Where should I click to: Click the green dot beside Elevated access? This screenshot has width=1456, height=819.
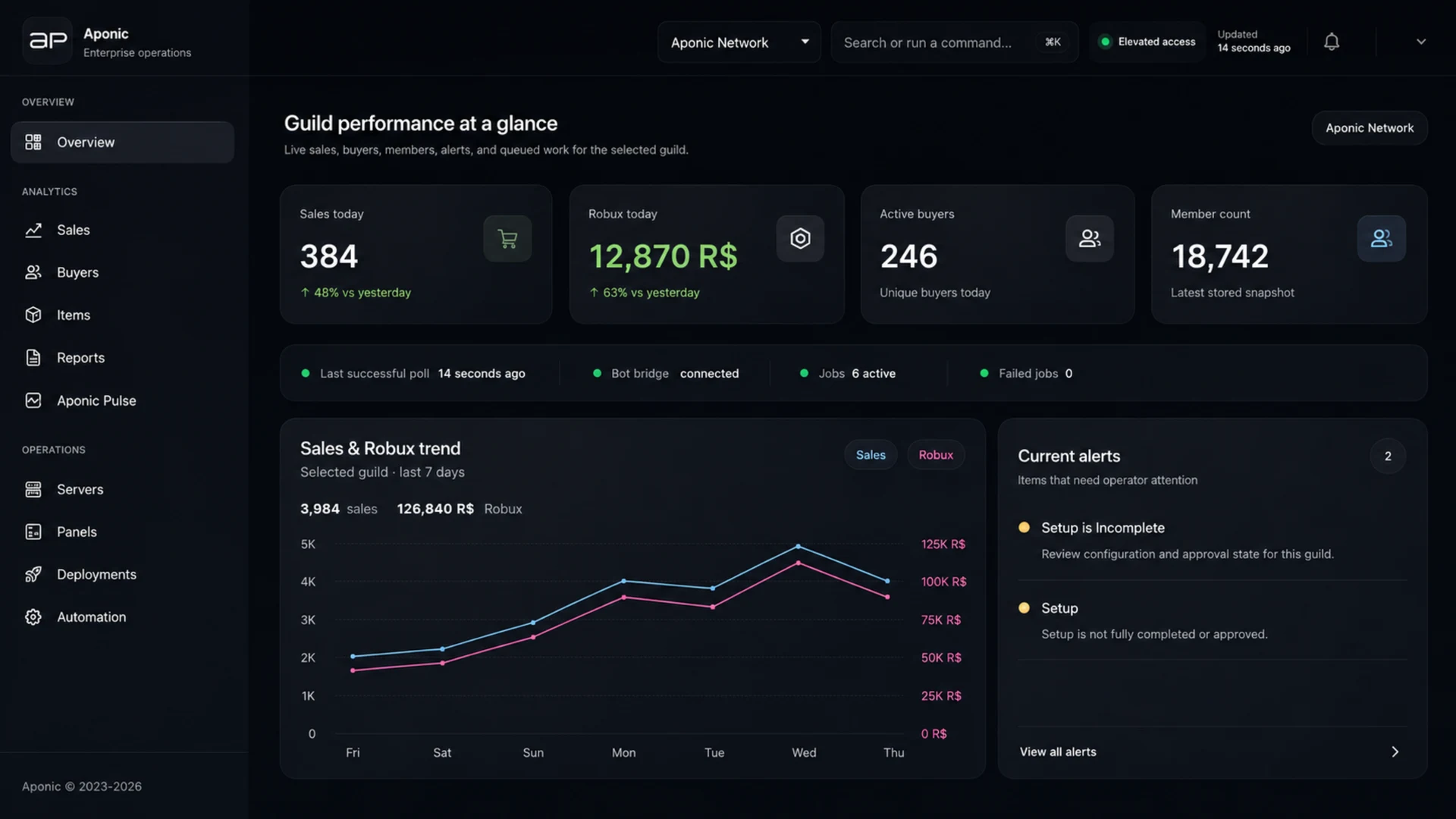pyautogui.click(x=1105, y=42)
